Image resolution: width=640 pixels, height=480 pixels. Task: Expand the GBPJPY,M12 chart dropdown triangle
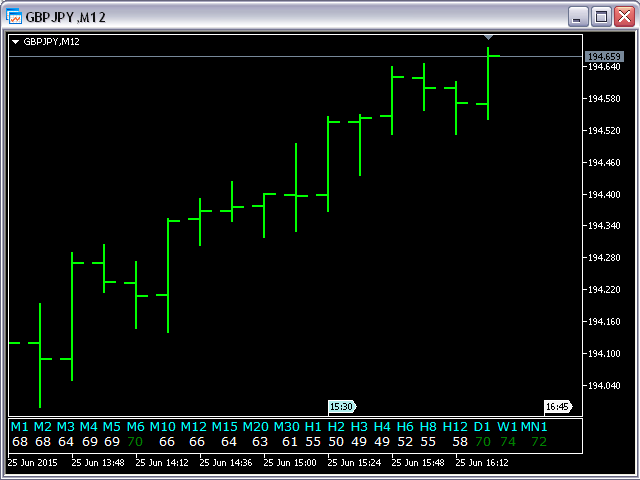pyautogui.click(x=16, y=42)
